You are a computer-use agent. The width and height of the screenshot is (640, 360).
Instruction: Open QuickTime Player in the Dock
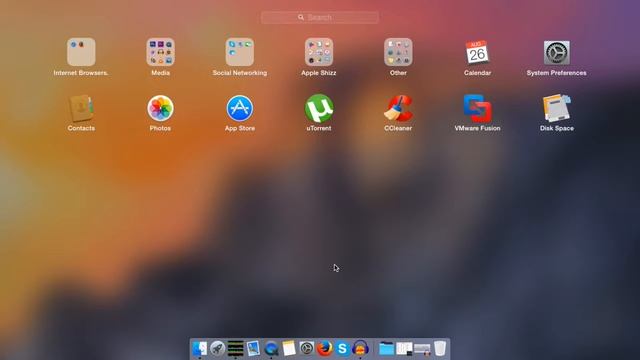[x=271, y=349]
